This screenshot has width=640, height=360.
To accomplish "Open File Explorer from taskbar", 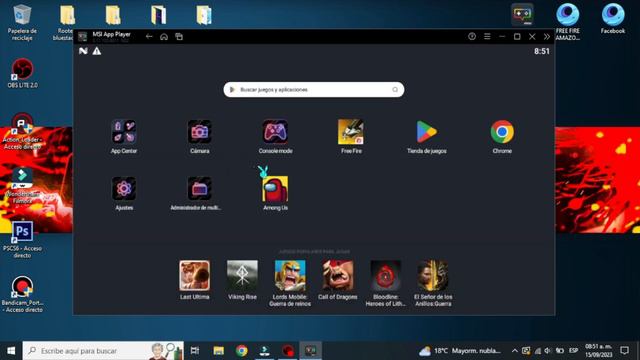I will point(219,351).
